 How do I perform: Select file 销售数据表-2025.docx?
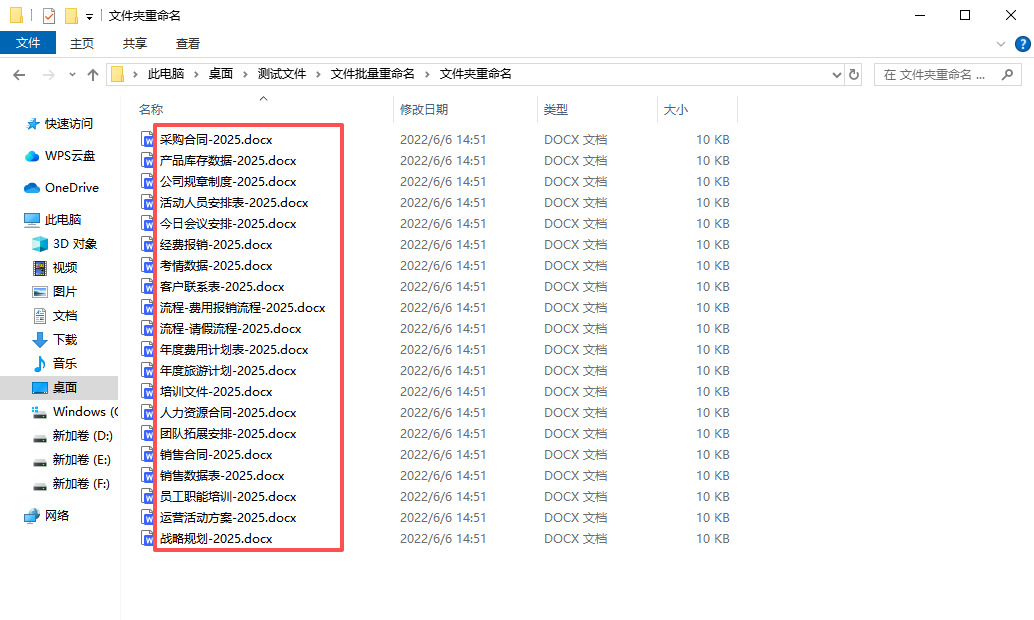[222, 476]
